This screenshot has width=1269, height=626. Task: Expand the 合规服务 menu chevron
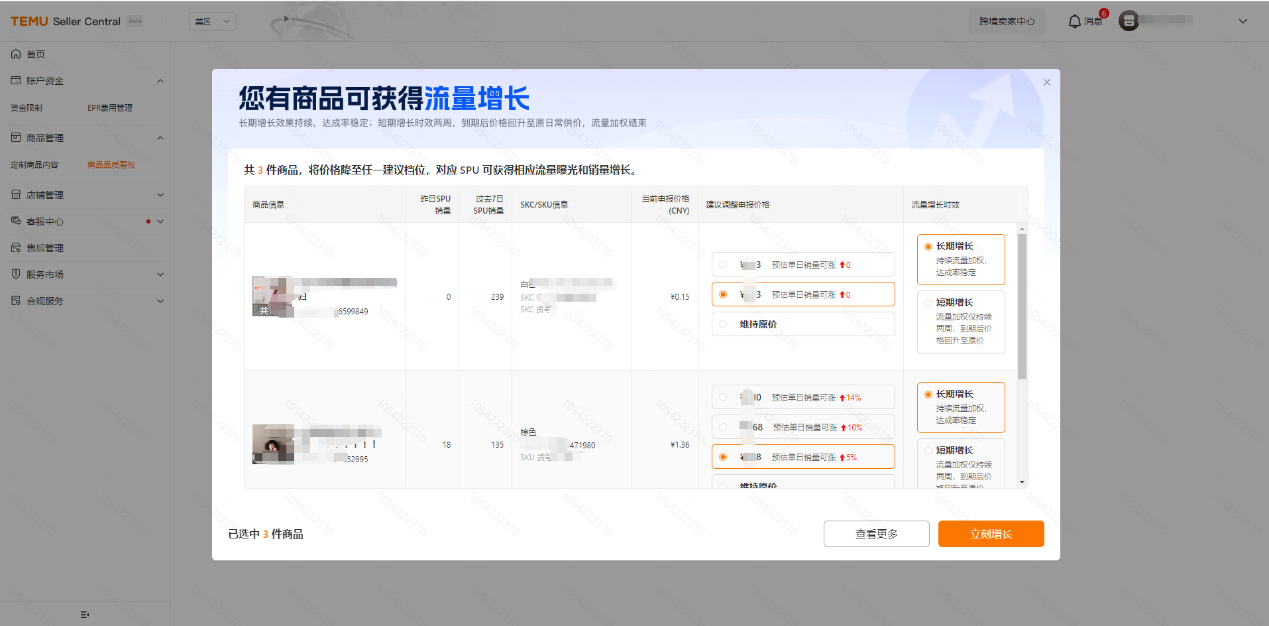click(160, 301)
